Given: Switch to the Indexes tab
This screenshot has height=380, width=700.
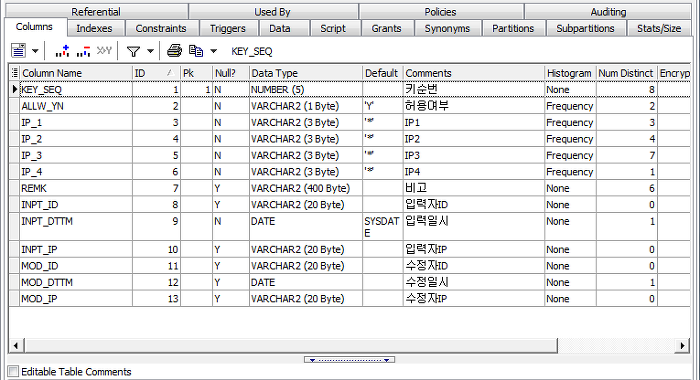Looking at the screenshot, I should point(94,29).
